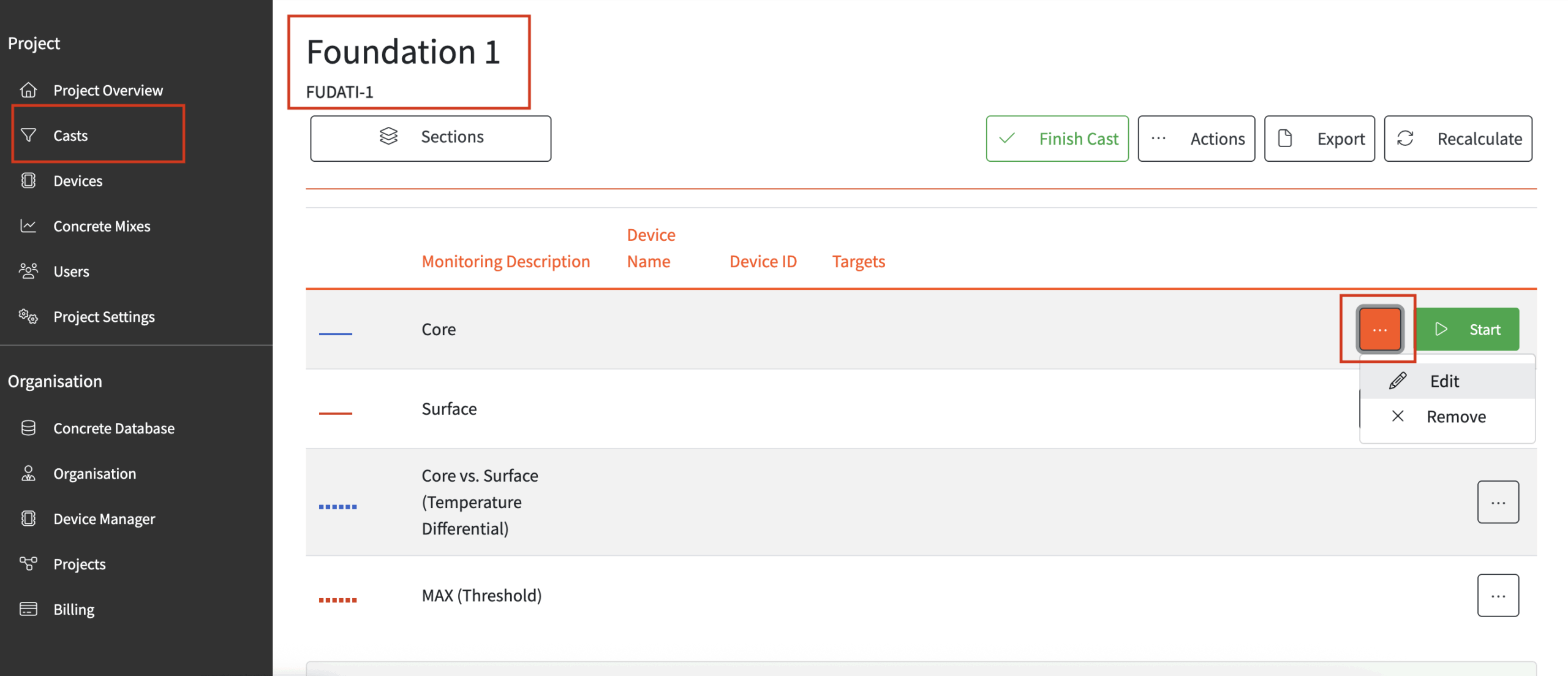Select Remove in the context menu
The height and width of the screenshot is (676, 1568).
point(1455,417)
